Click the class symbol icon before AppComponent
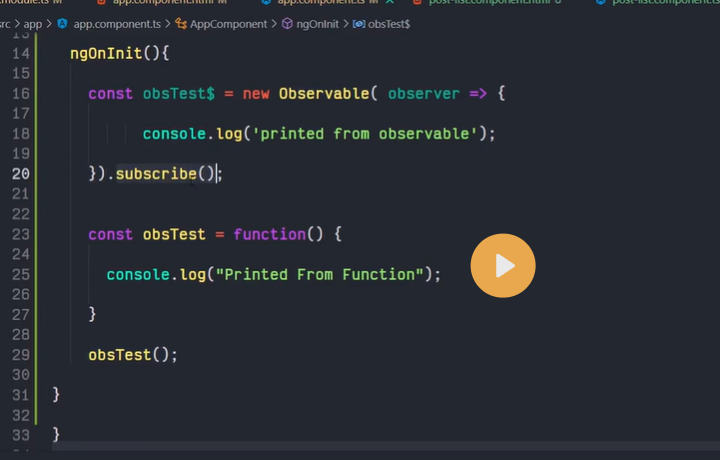The image size is (720, 460). point(181,23)
